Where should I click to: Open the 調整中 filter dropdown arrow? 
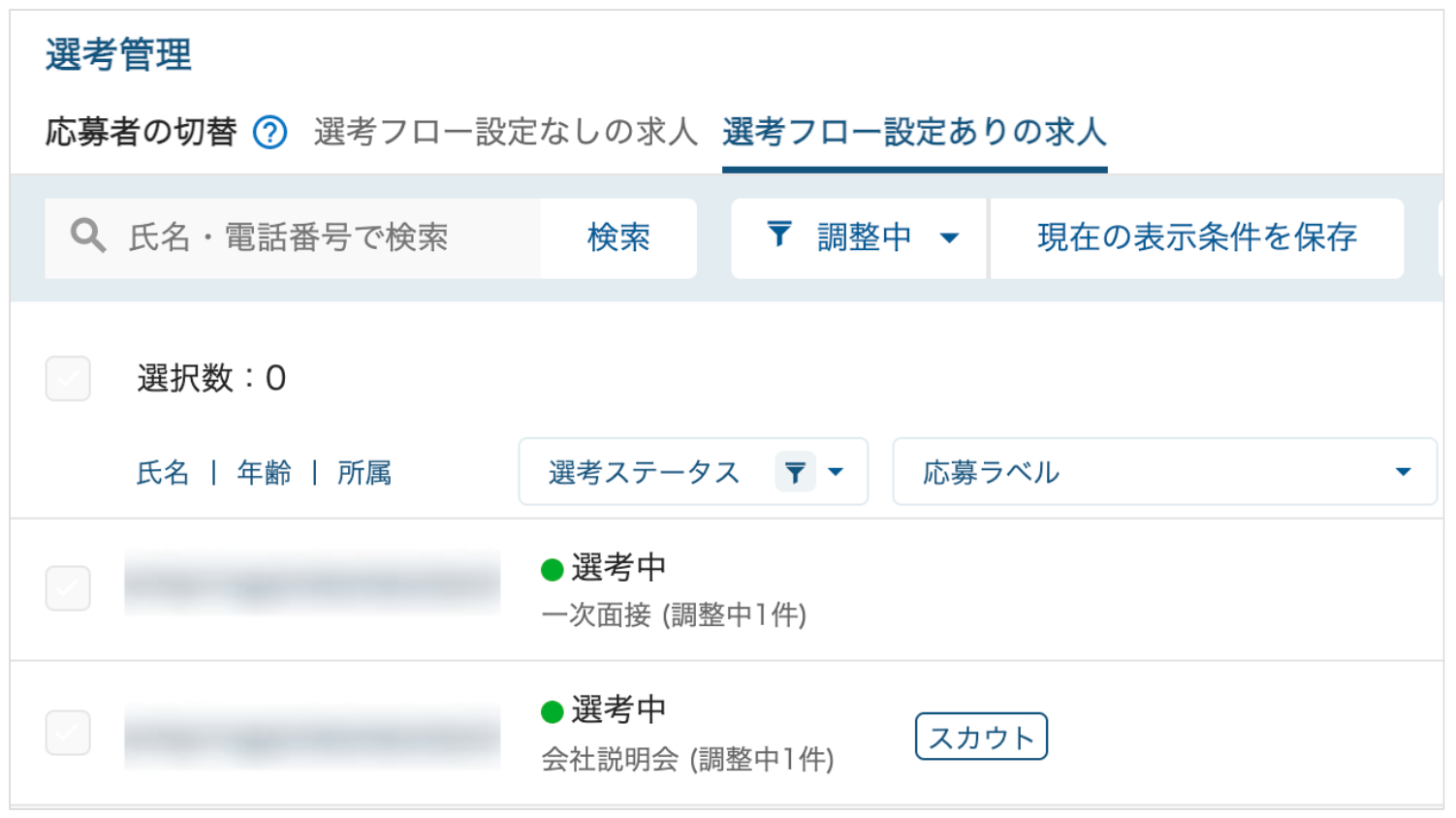(950, 237)
